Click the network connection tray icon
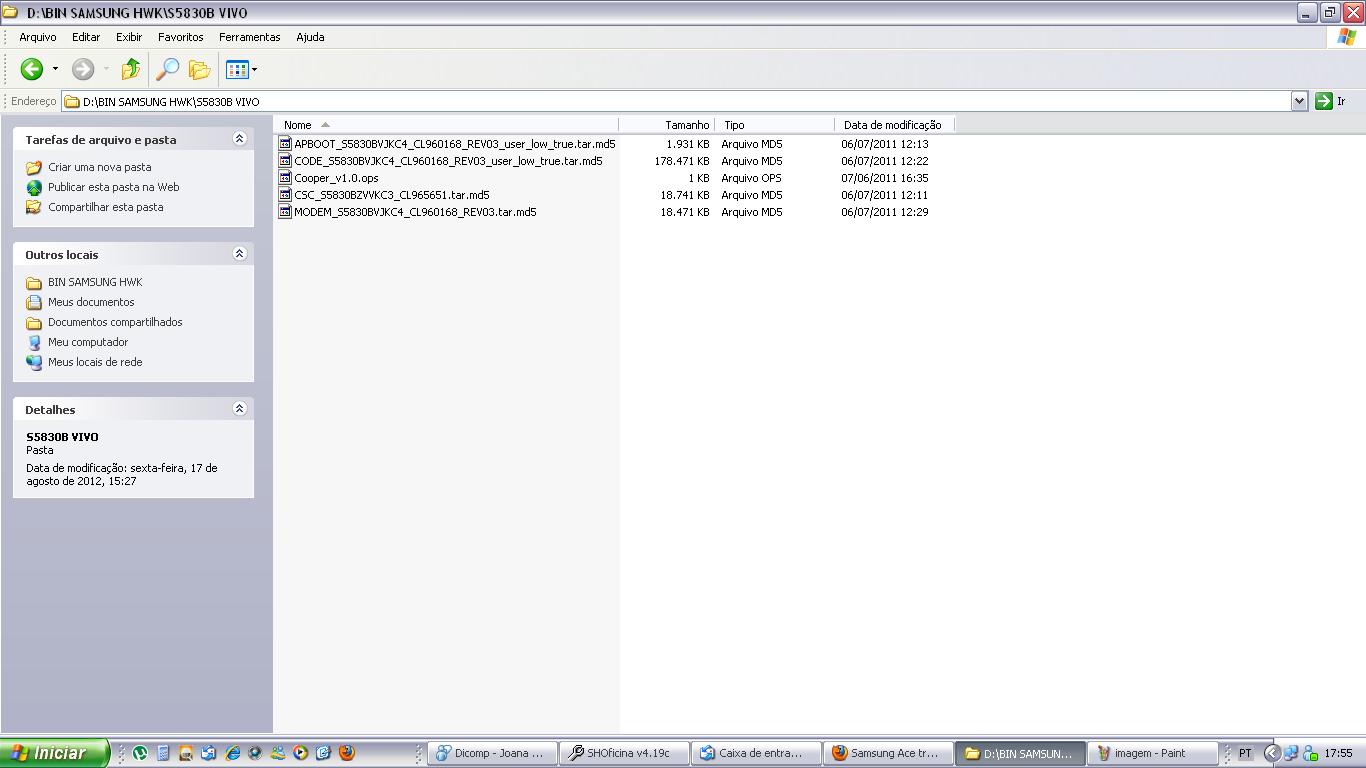Image resolution: width=1366 pixels, height=768 pixels. point(1291,753)
